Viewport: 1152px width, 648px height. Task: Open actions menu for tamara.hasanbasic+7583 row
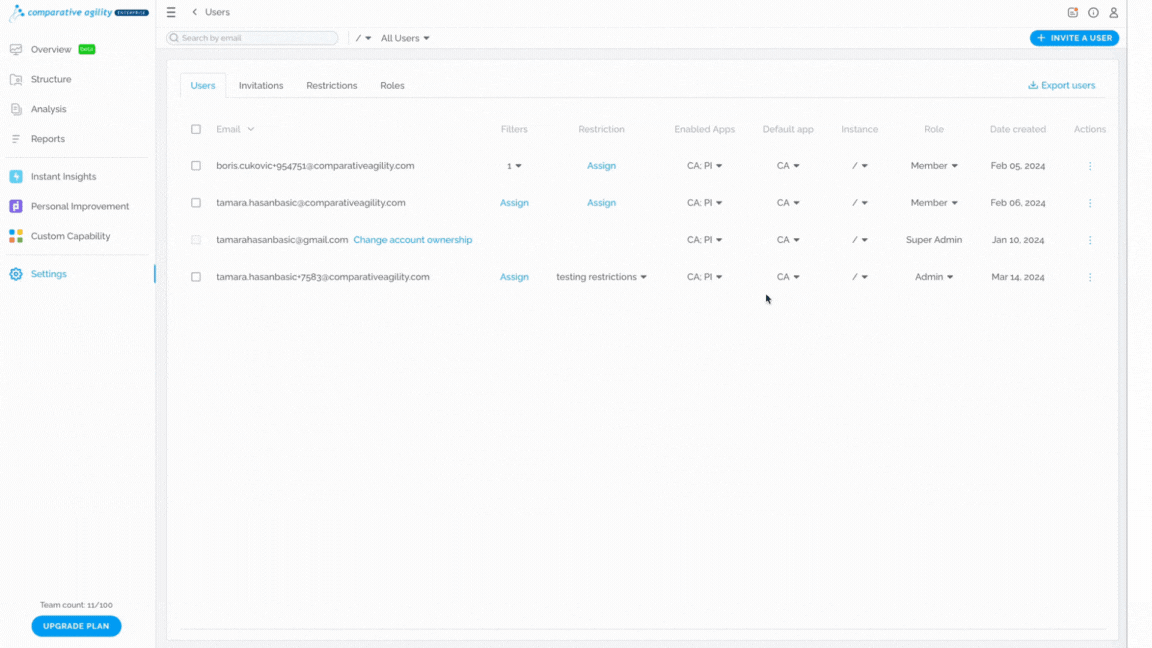1090,277
